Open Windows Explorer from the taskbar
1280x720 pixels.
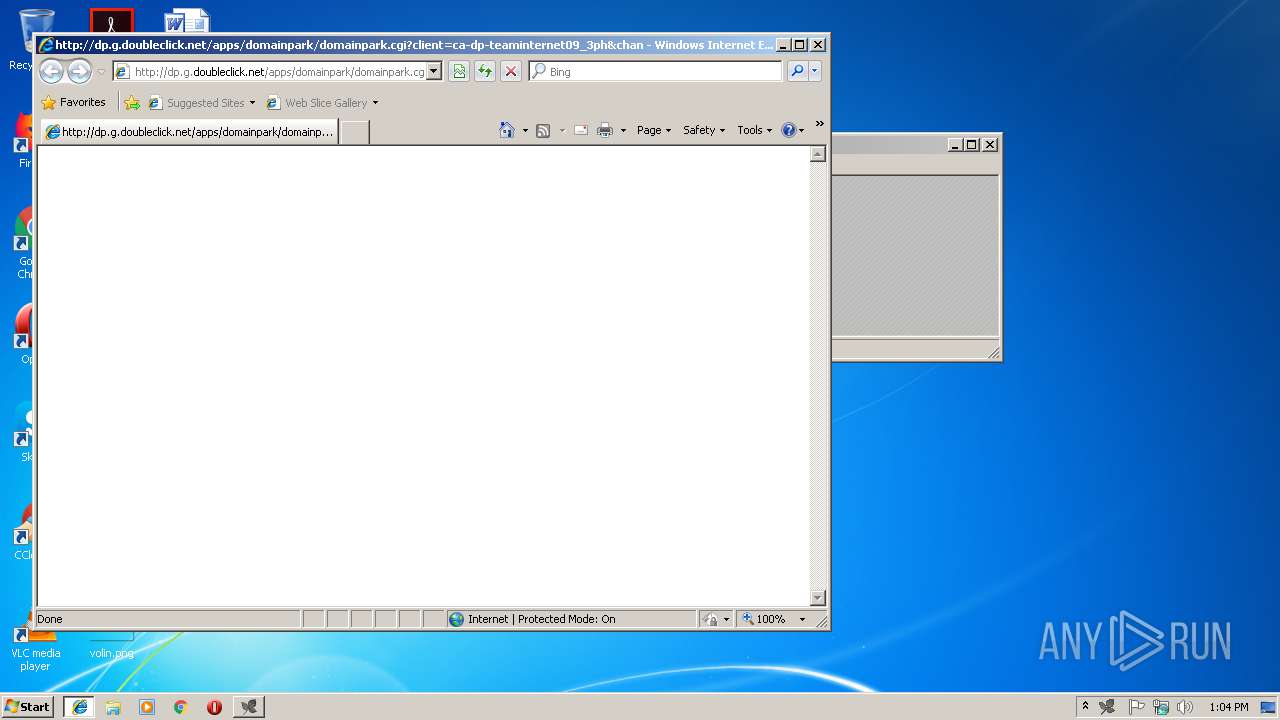coord(113,706)
